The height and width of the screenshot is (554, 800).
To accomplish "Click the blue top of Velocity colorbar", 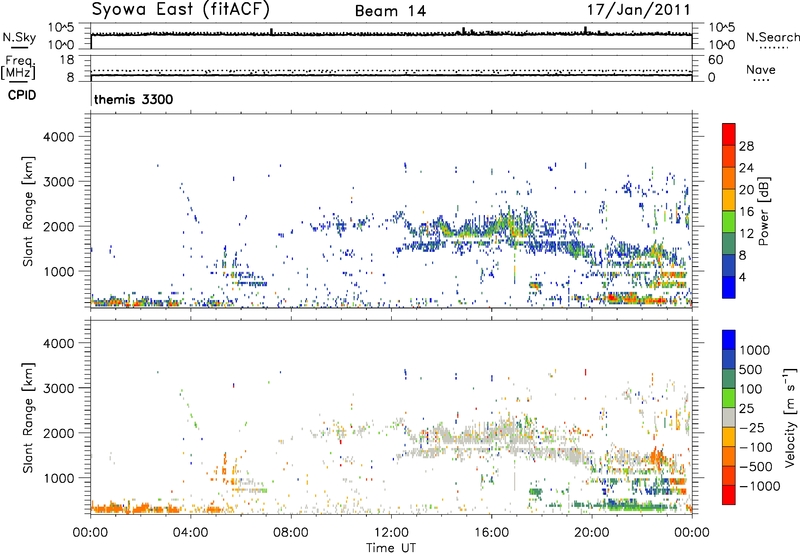I will pyautogui.click(x=729, y=340).
